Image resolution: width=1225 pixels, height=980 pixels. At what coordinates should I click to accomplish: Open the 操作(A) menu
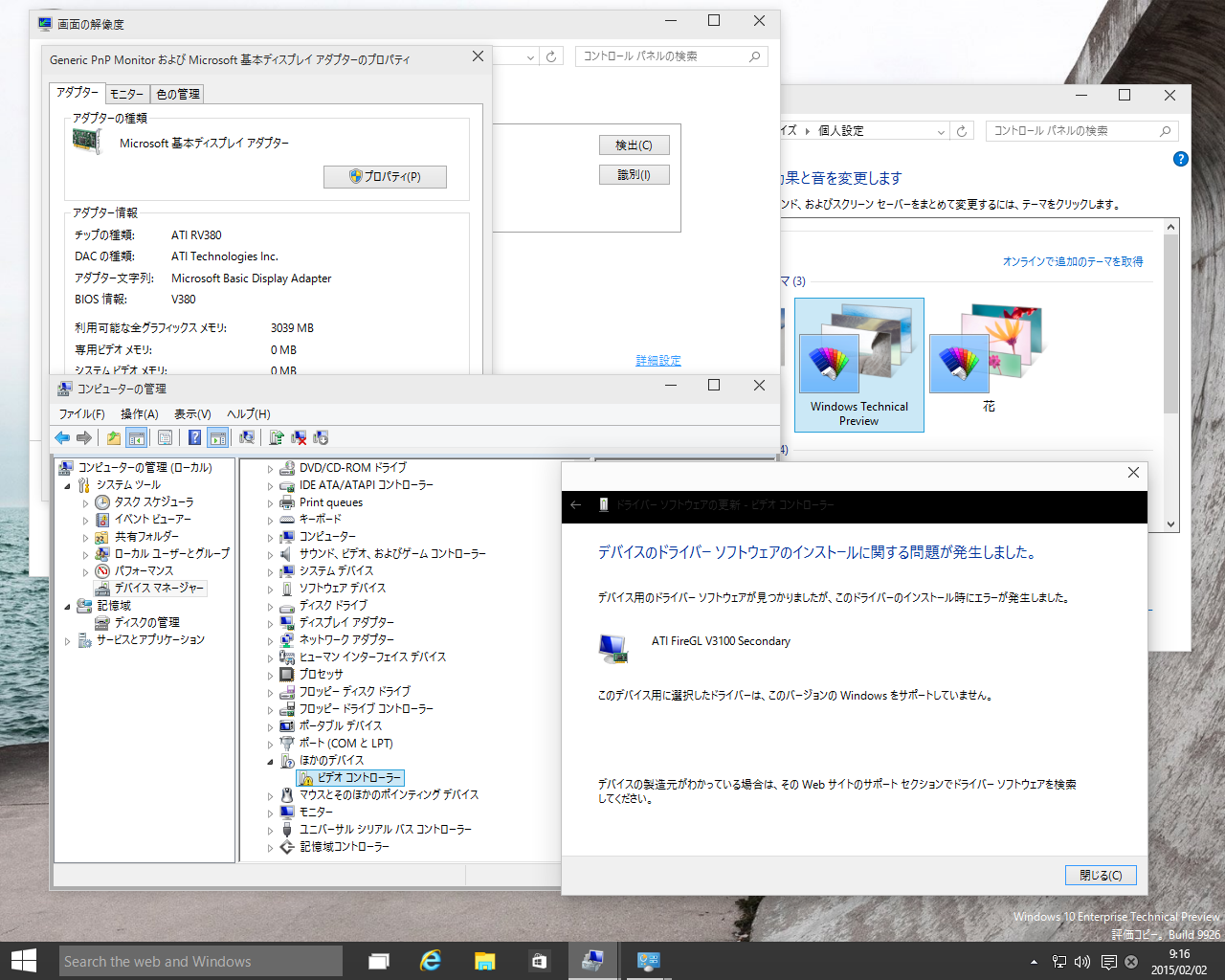139,413
